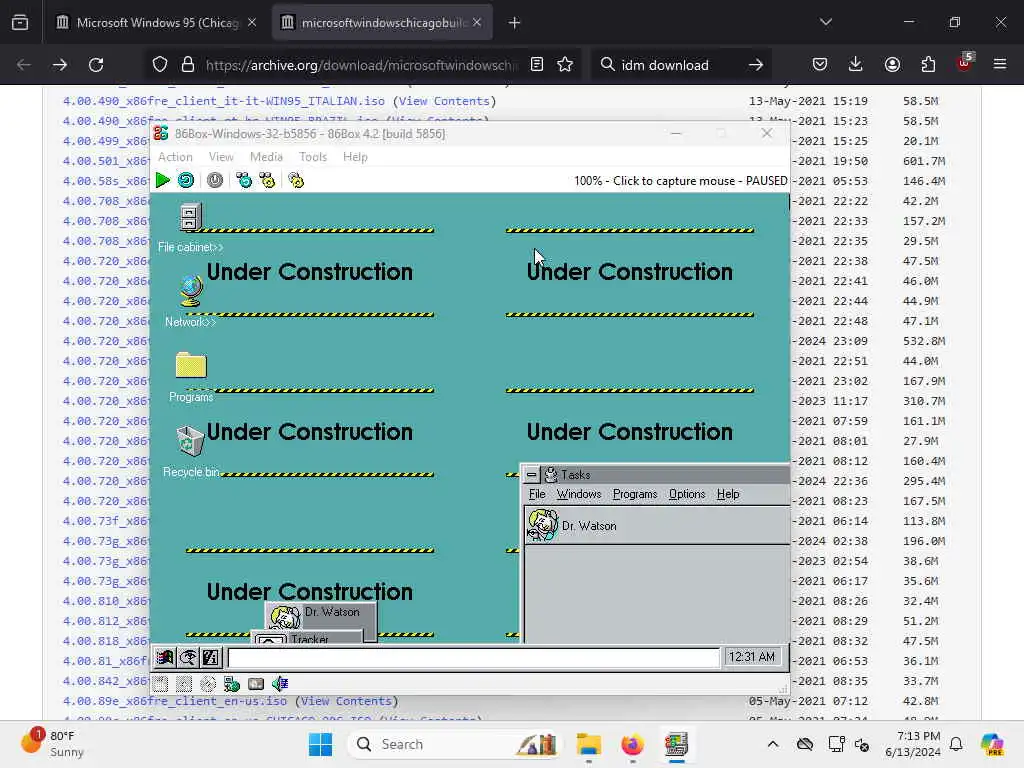1024x768 pixels.
Task: Send Ctrl+Alt+Esc with the yellow keys icon
Action: coord(268,180)
